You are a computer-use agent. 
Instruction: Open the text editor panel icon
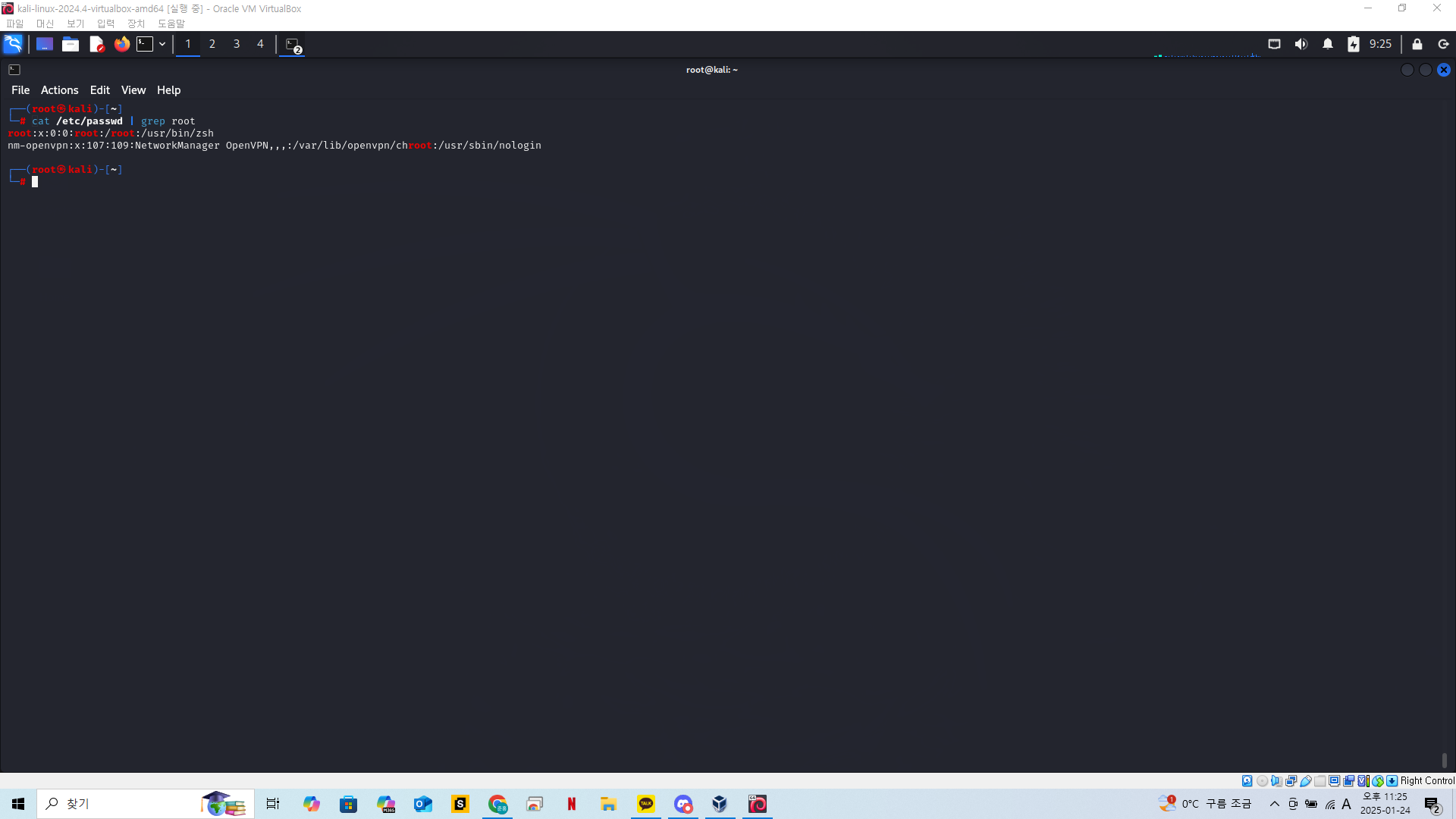tap(96, 44)
